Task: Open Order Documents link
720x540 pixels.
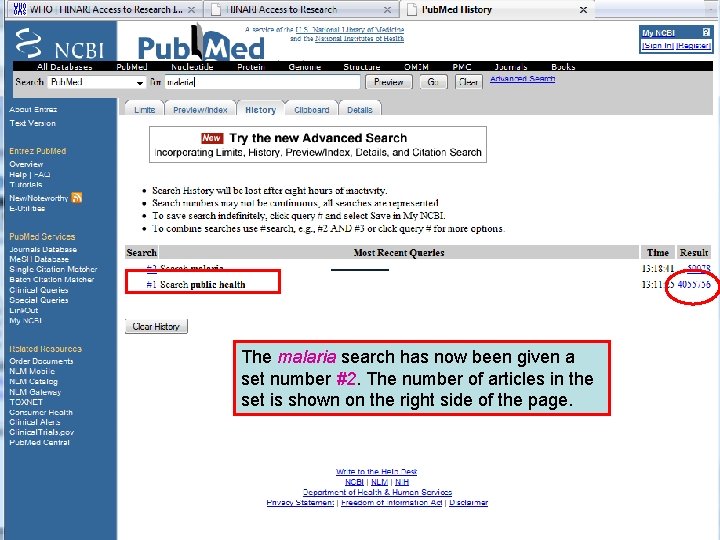Action: click(x=41, y=361)
